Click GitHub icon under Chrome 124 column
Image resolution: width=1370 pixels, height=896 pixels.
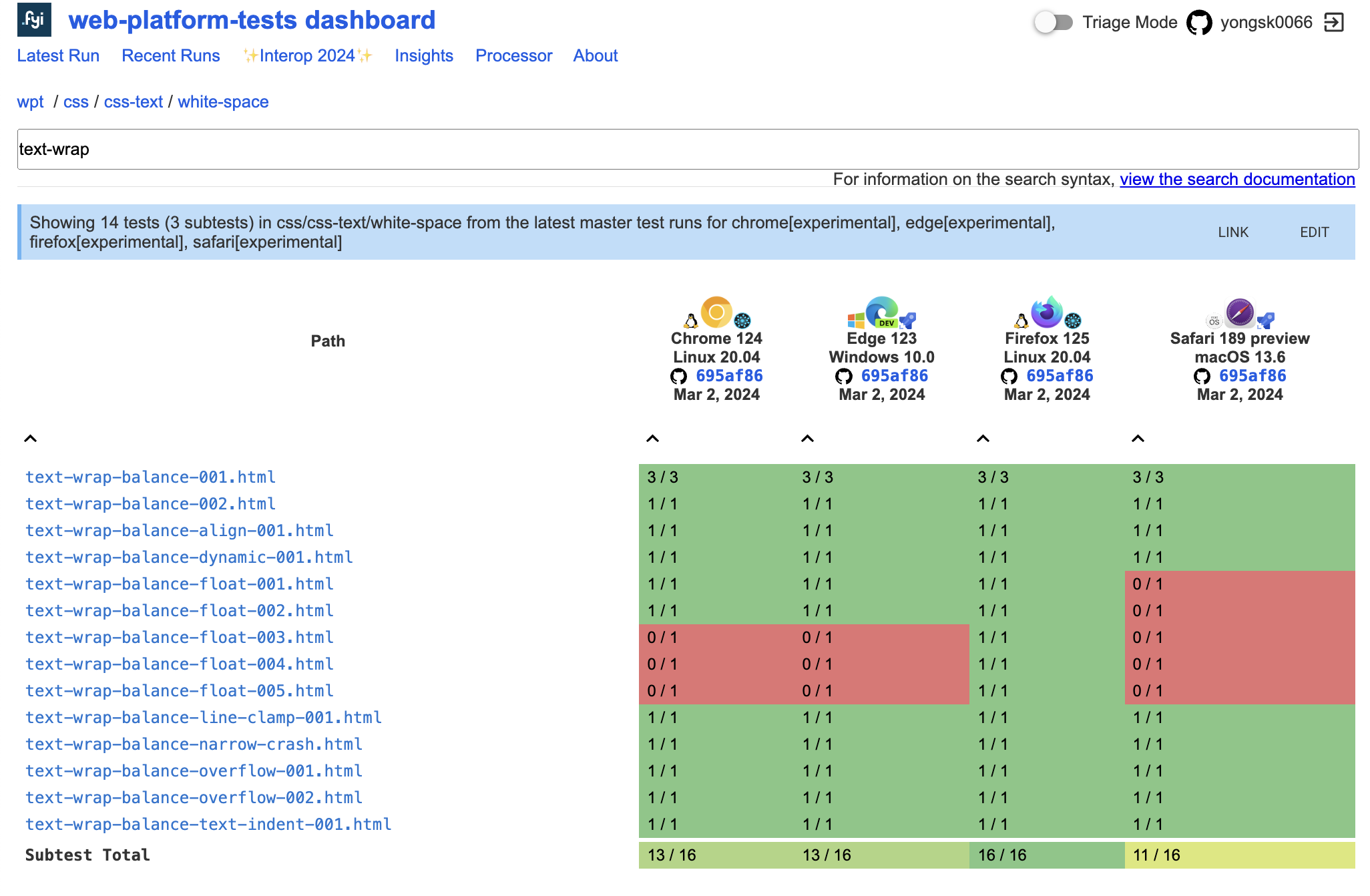coord(678,377)
